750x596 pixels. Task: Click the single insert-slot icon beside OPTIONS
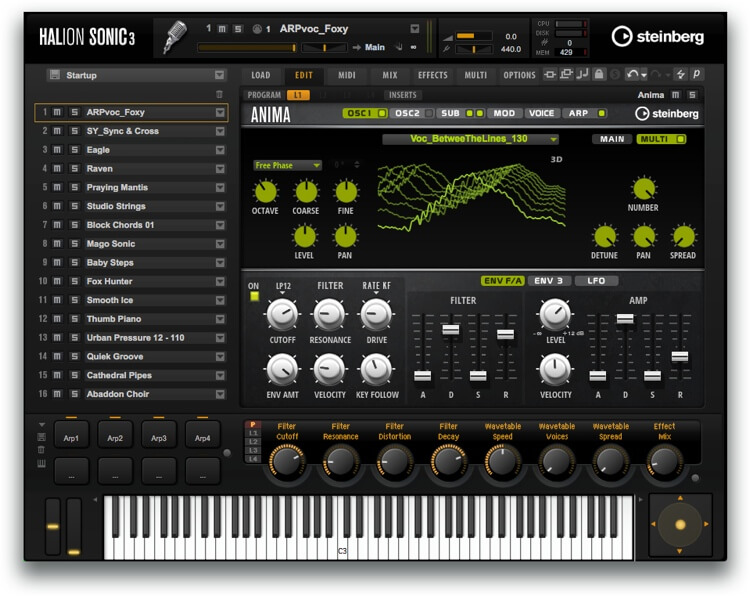coord(550,74)
